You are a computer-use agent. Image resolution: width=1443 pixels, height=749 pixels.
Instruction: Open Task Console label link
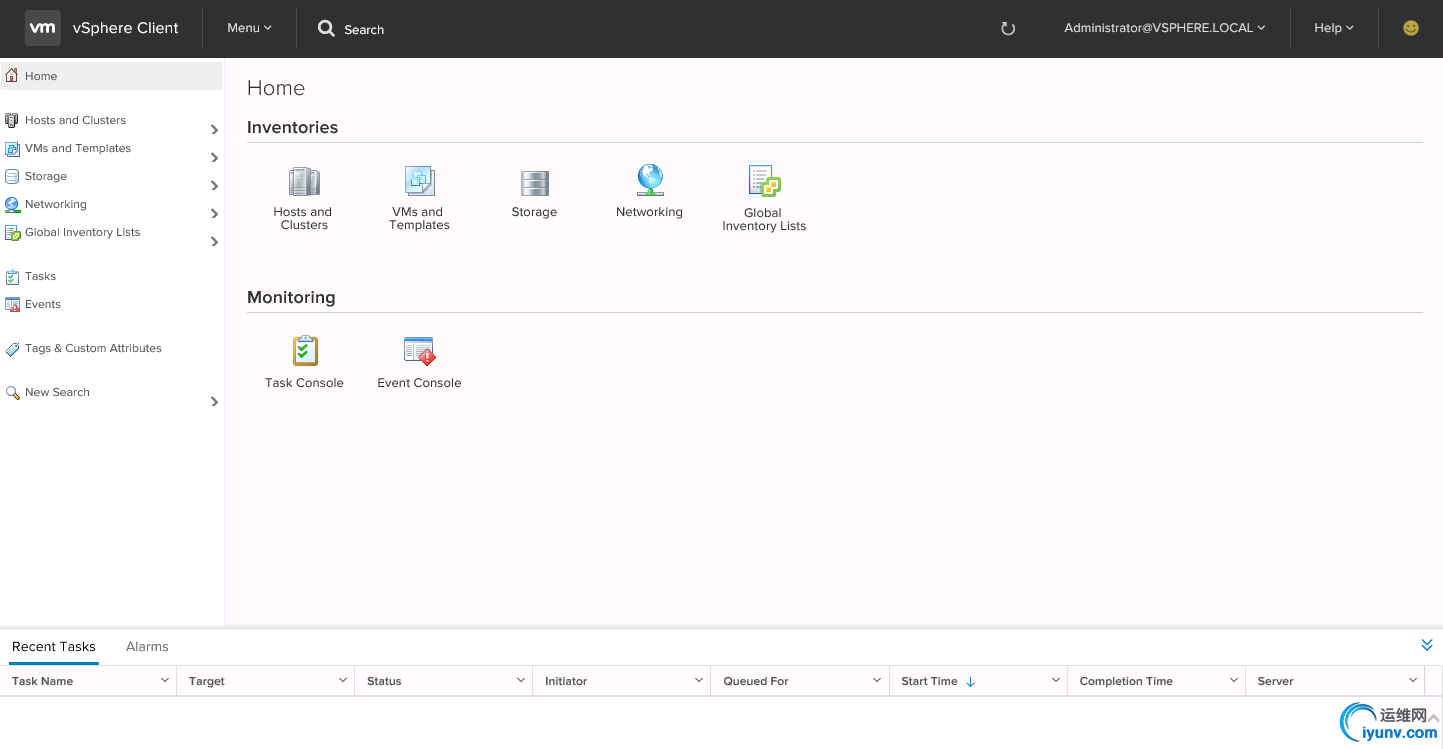[304, 383]
